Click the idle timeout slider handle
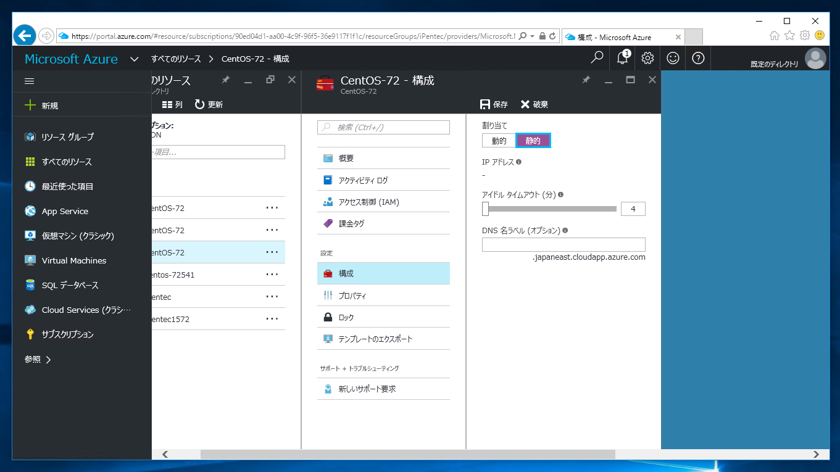This screenshot has height=472, width=840. click(485, 209)
